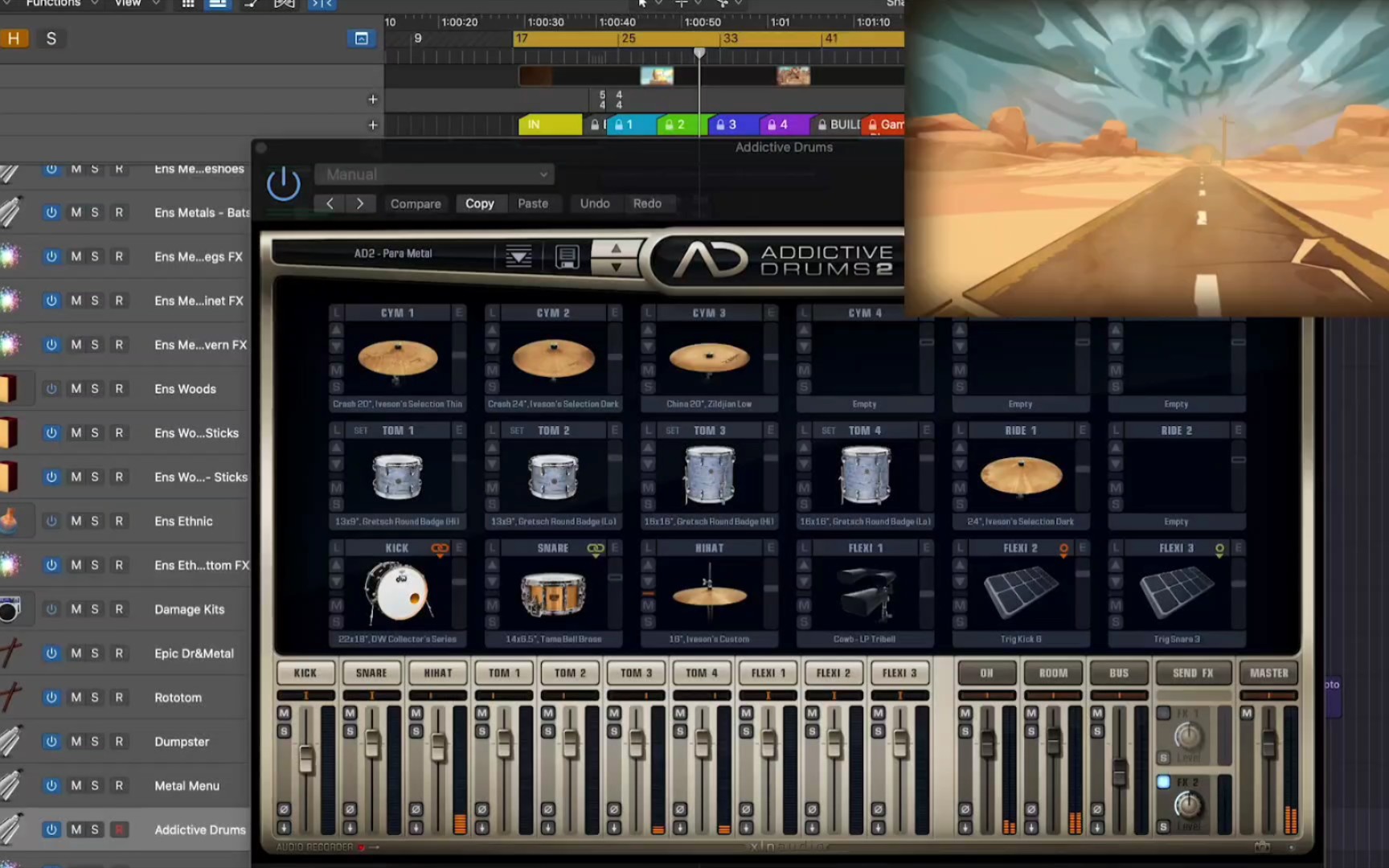This screenshot has height=868, width=1389.
Task: Click the desert road video preview
Action: point(1147,158)
